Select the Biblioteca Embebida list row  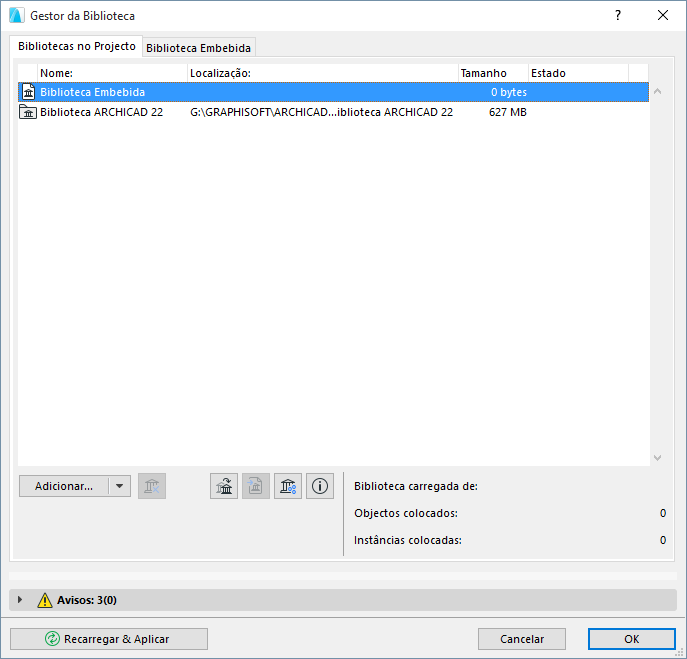[333, 92]
